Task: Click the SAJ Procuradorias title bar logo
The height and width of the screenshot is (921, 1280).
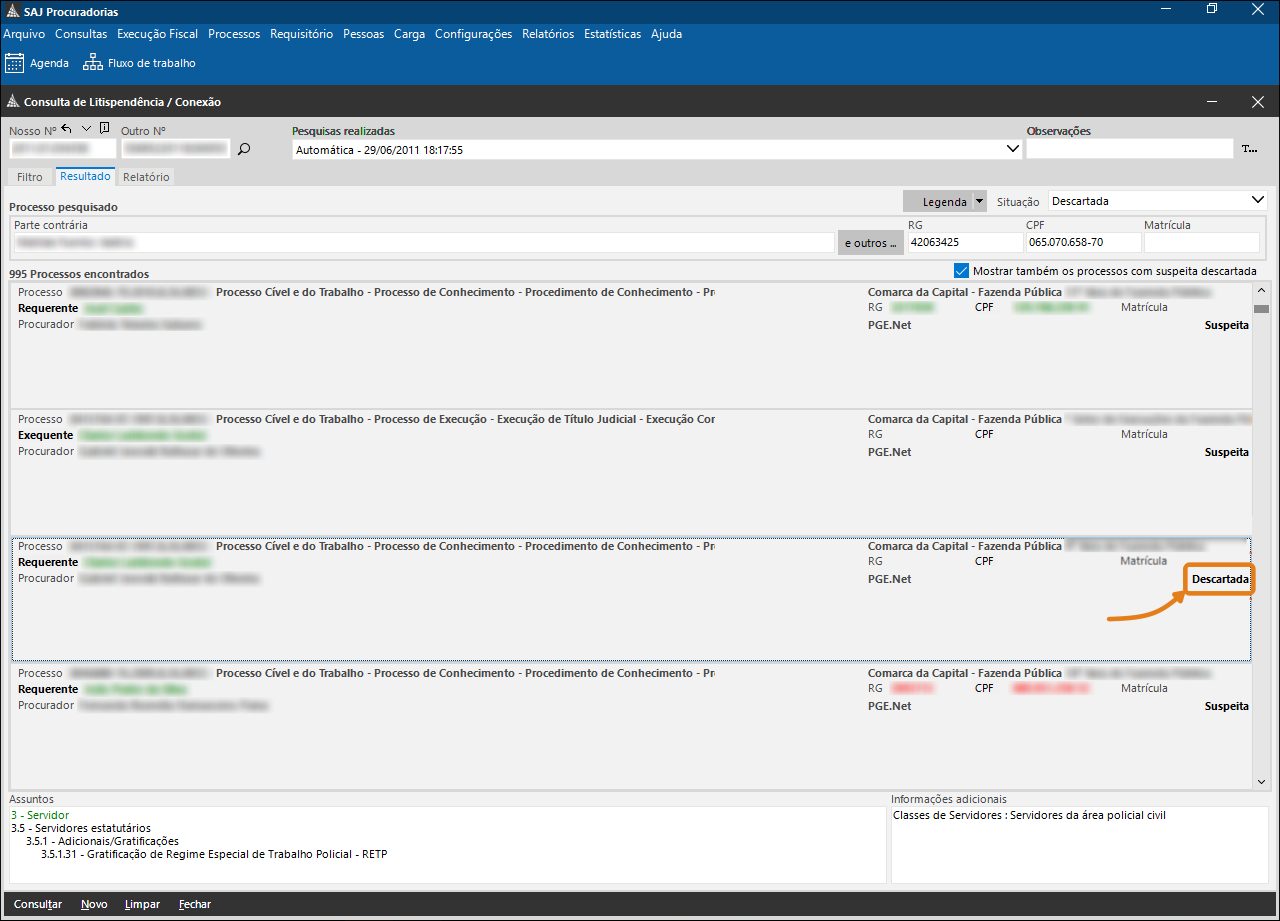Action: (11, 12)
